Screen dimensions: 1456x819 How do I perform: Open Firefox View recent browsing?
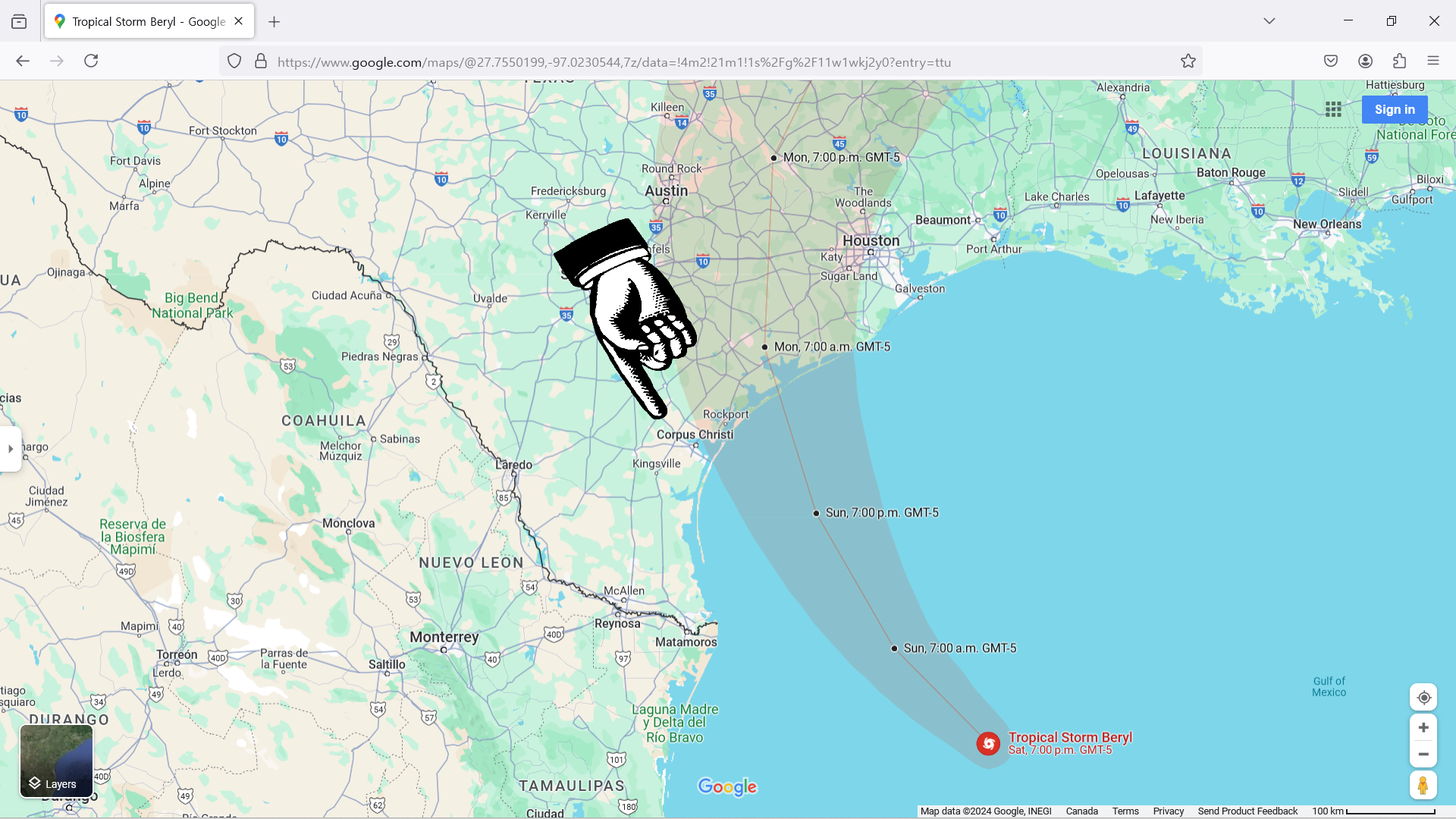[x=19, y=21]
